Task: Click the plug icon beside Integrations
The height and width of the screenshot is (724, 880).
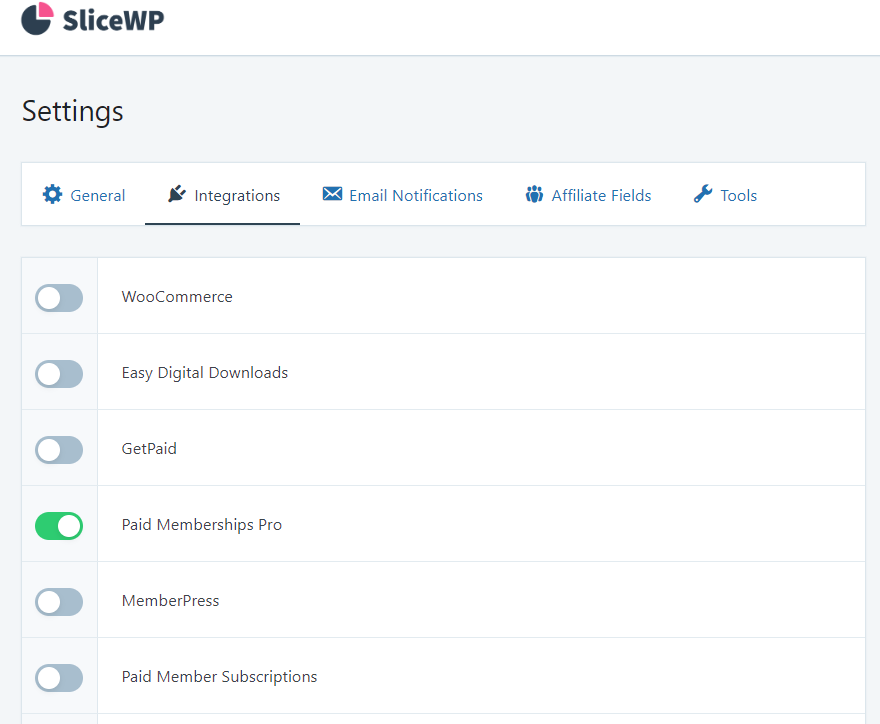Action: click(177, 194)
